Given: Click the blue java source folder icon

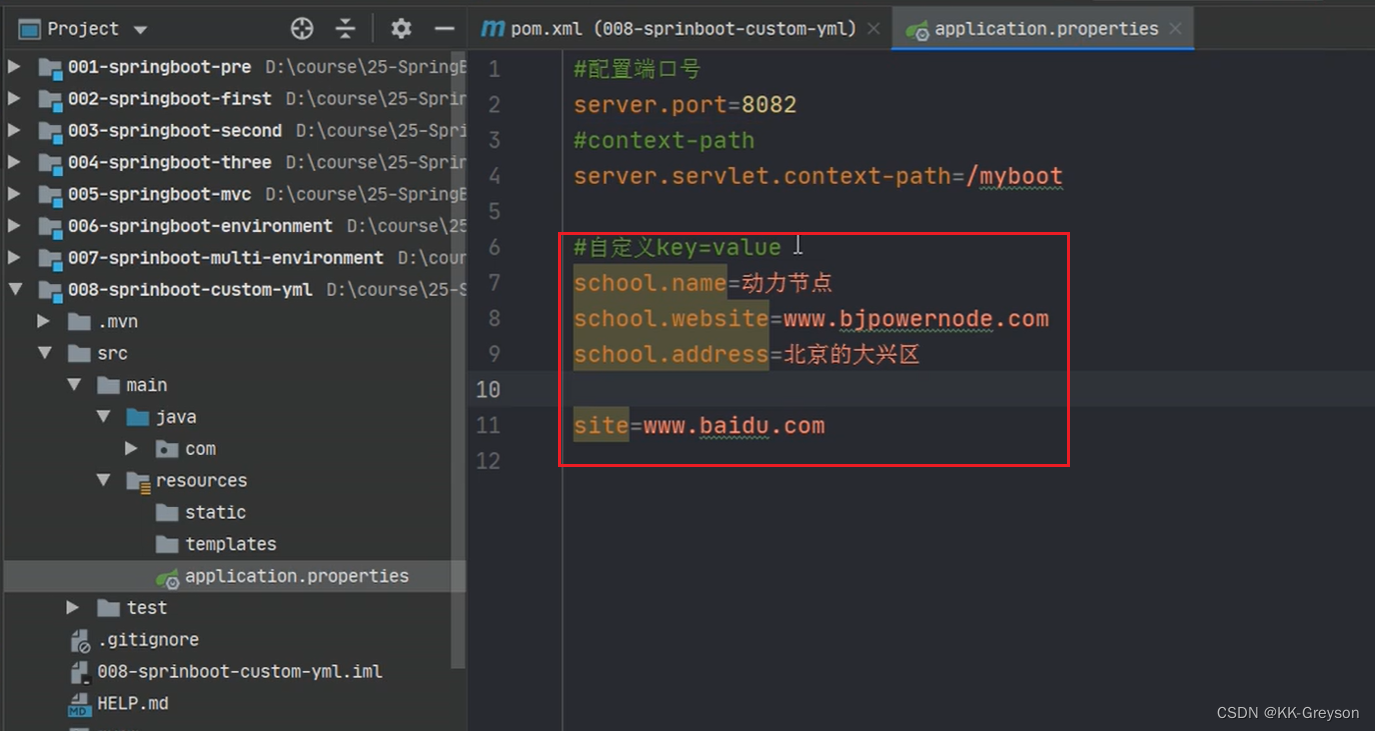Looking at the screenshot, I should coord(138,417).
